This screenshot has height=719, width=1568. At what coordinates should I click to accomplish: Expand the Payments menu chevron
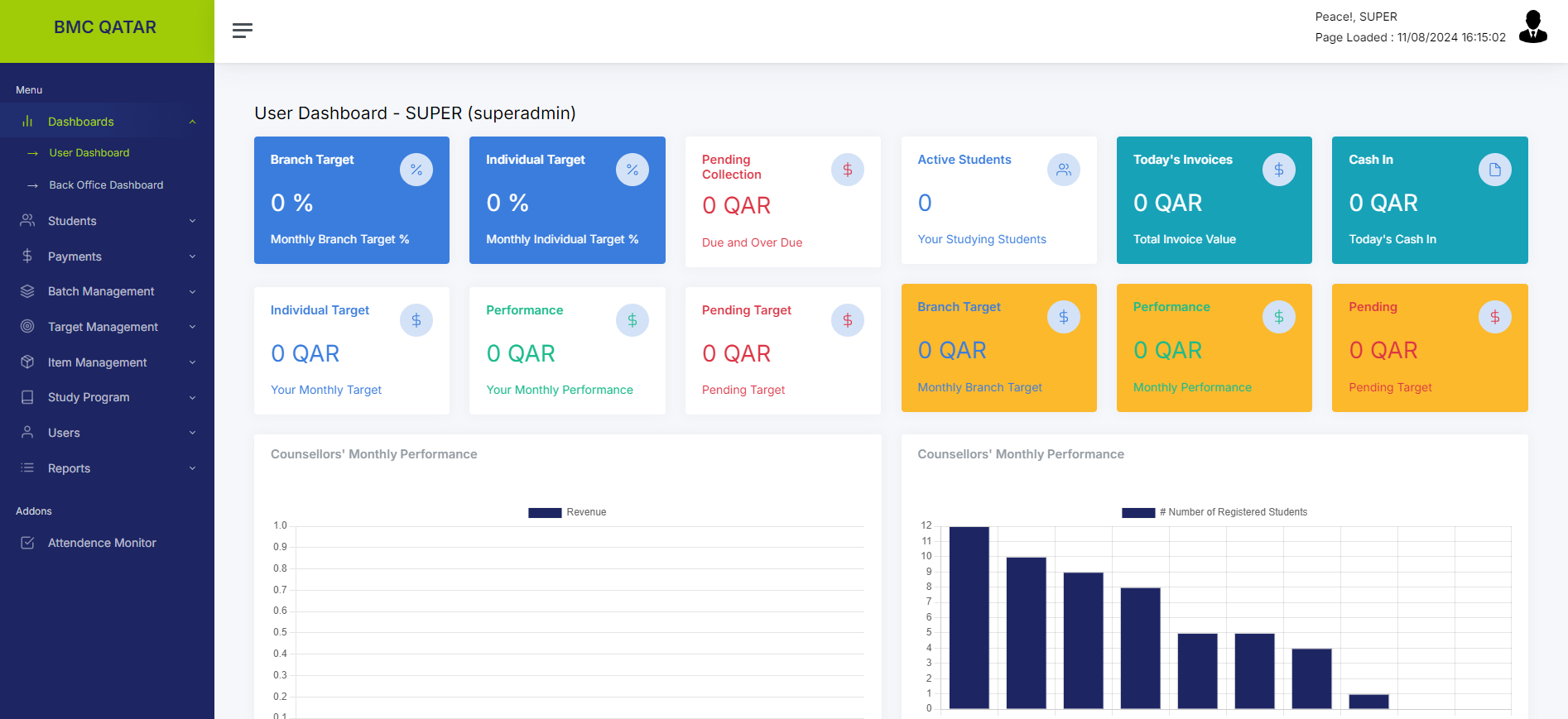click(x=192, y=256)
